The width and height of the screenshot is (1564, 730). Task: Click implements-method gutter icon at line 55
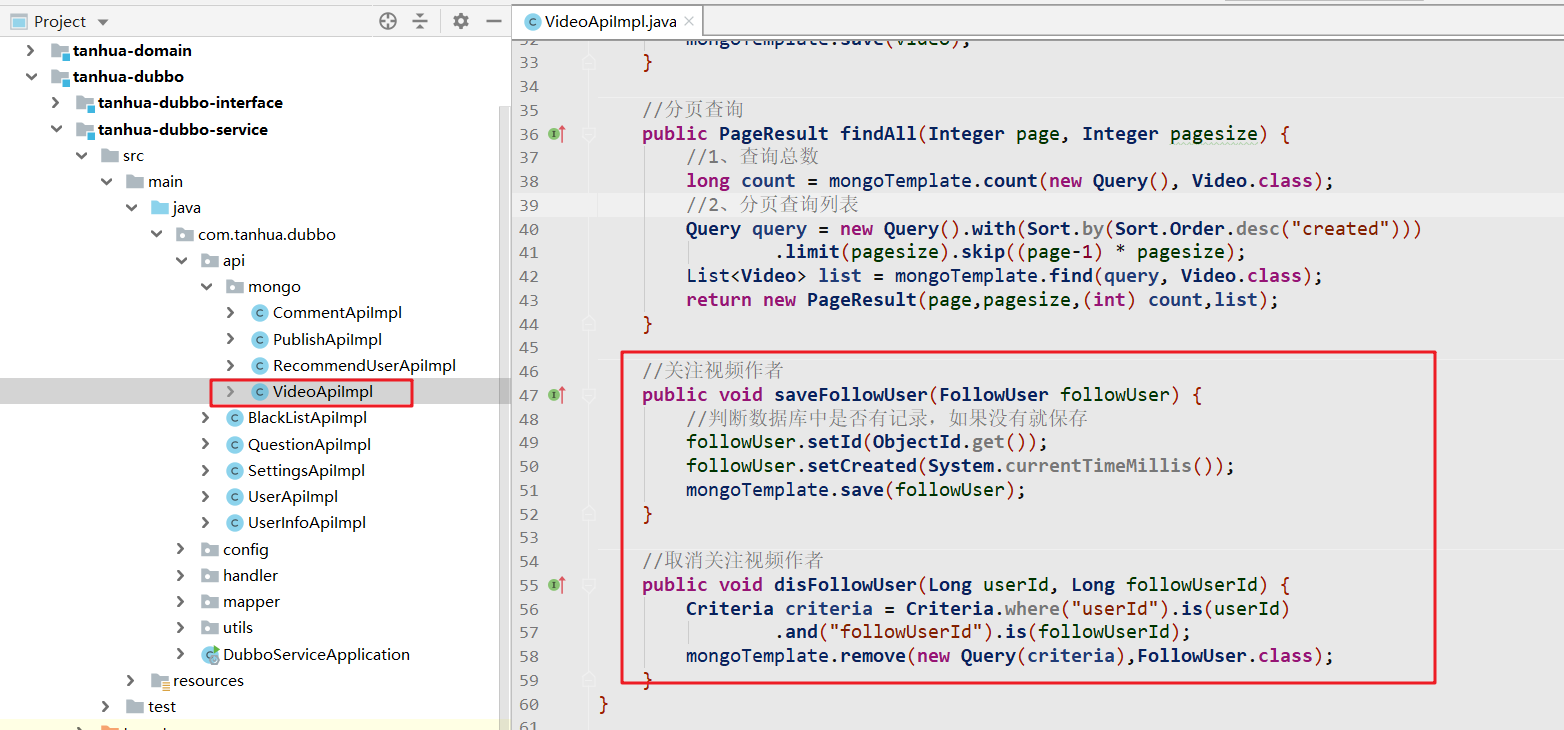click(x=557, y=584)
